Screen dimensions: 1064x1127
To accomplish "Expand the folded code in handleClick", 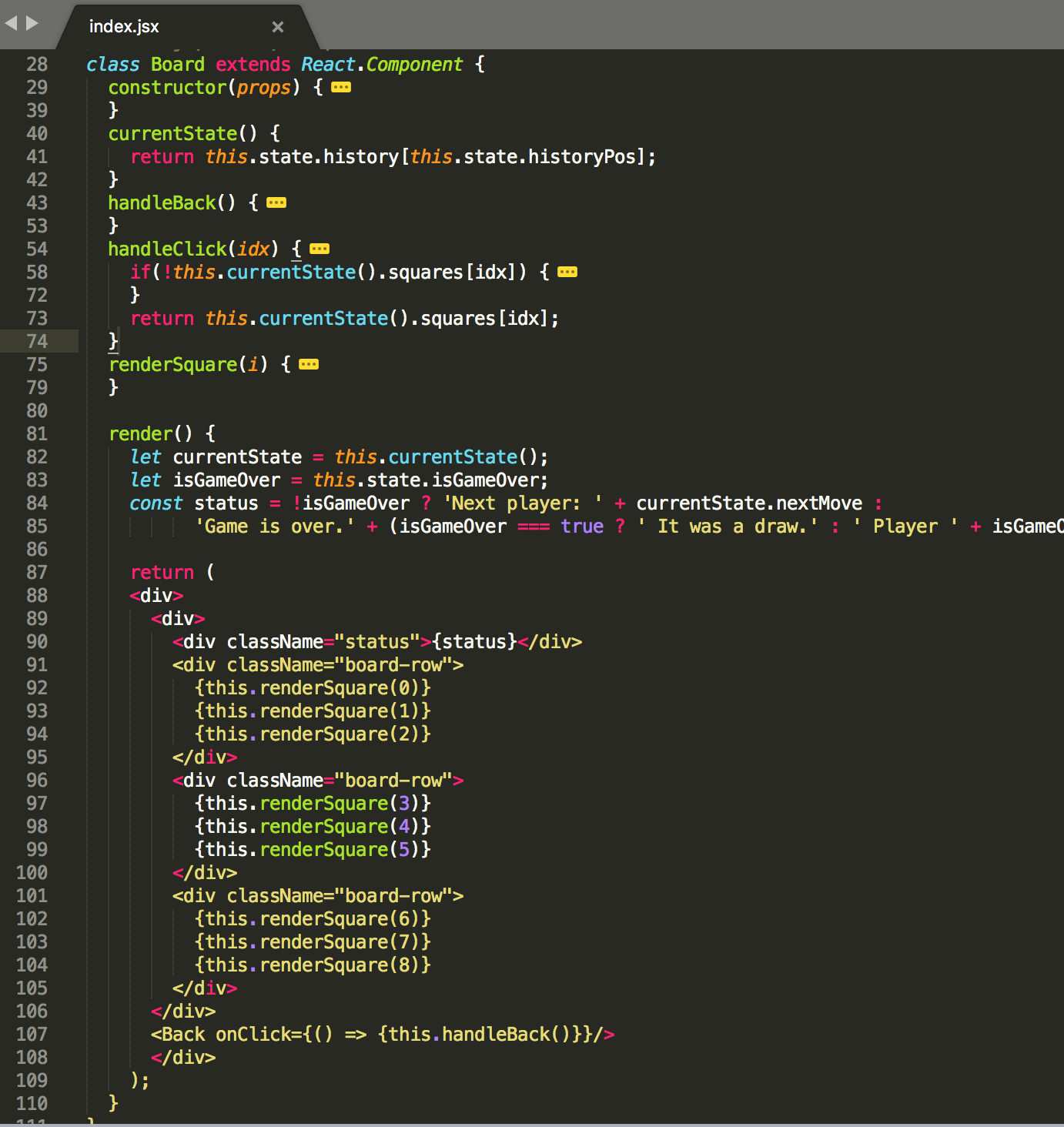I will 320,249.
